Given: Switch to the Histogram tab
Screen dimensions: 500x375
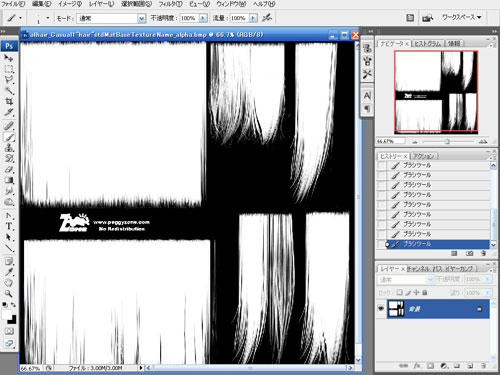Looking at the screenshot, I should (428, 43).
